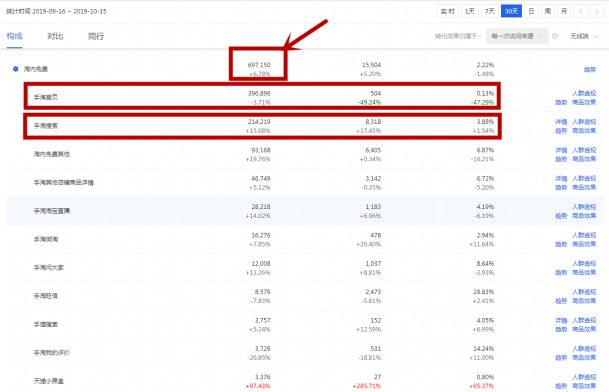Select the 周 granularity button
This screenshot has width=609, height=392.
click(548, 11)
